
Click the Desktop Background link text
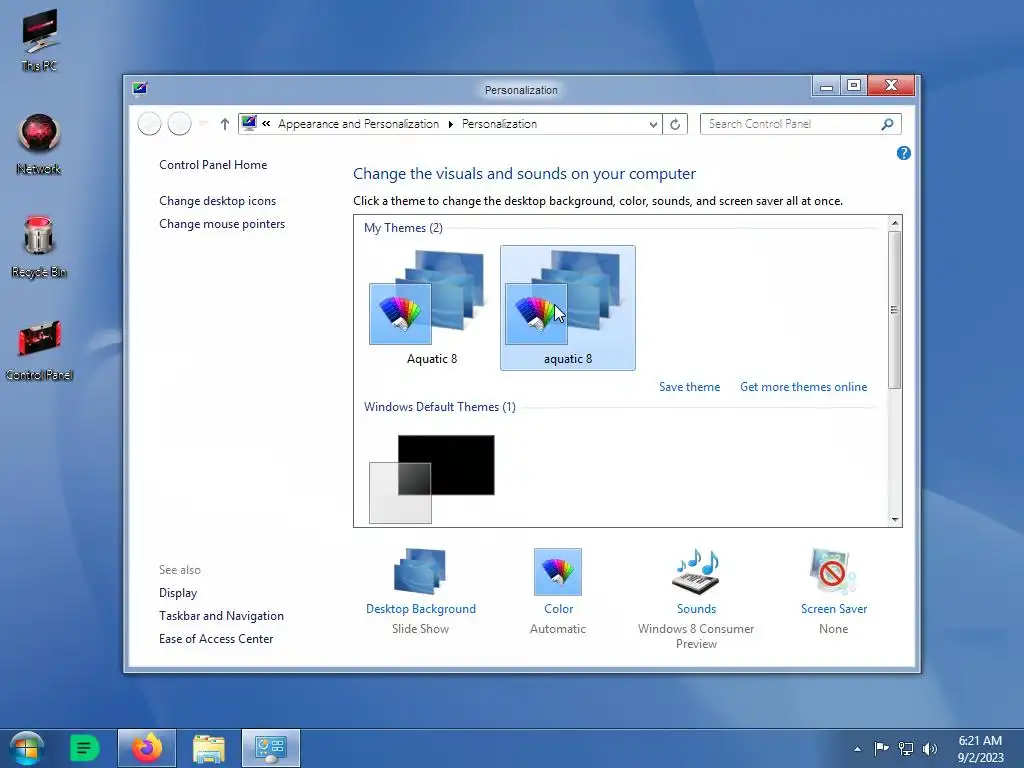tap(421, 608)
